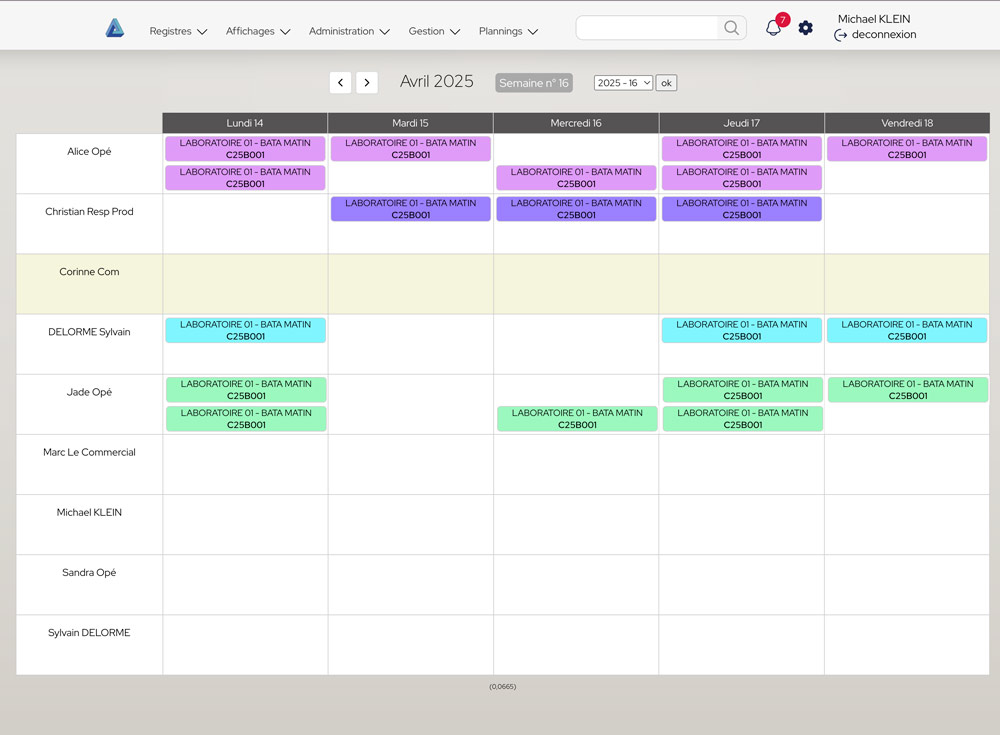Go to previous week arrow
Viewport: 1000px width, 735px height.
tap(341, 83)
